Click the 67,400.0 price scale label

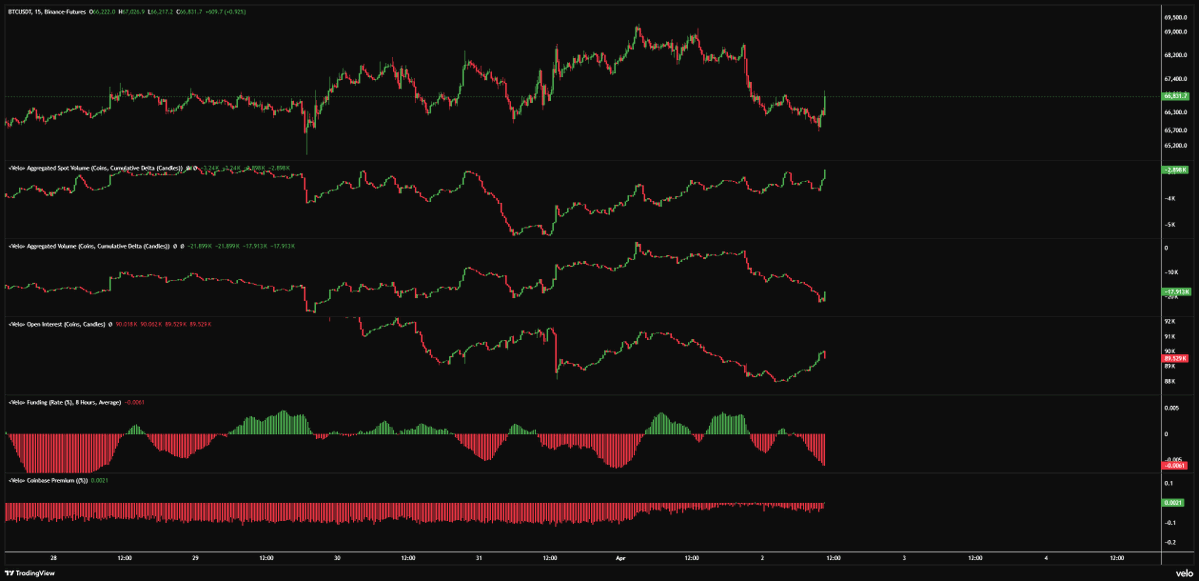click(x=1175, y=79)
